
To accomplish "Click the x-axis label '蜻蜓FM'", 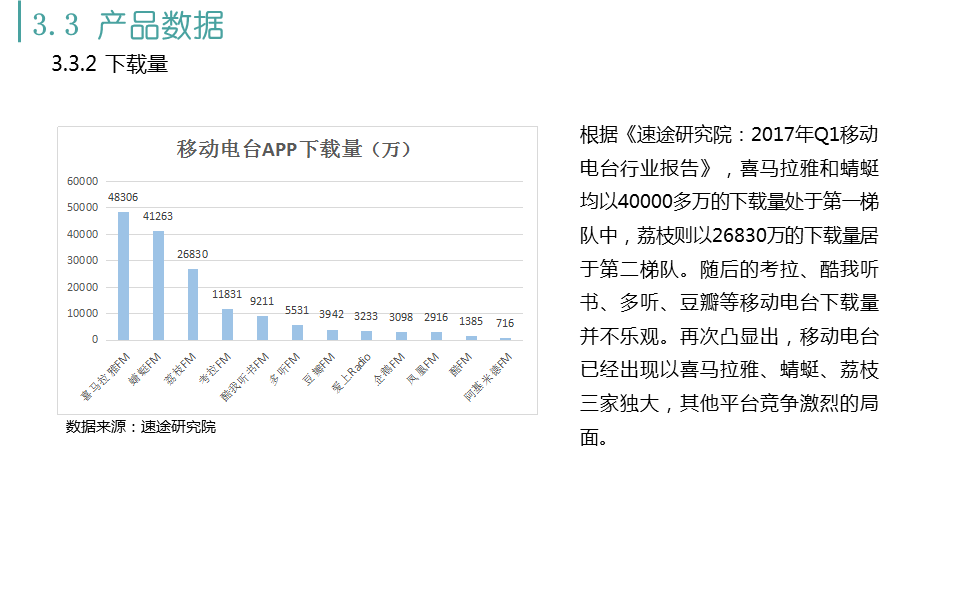I will click(x=144, y=369).
